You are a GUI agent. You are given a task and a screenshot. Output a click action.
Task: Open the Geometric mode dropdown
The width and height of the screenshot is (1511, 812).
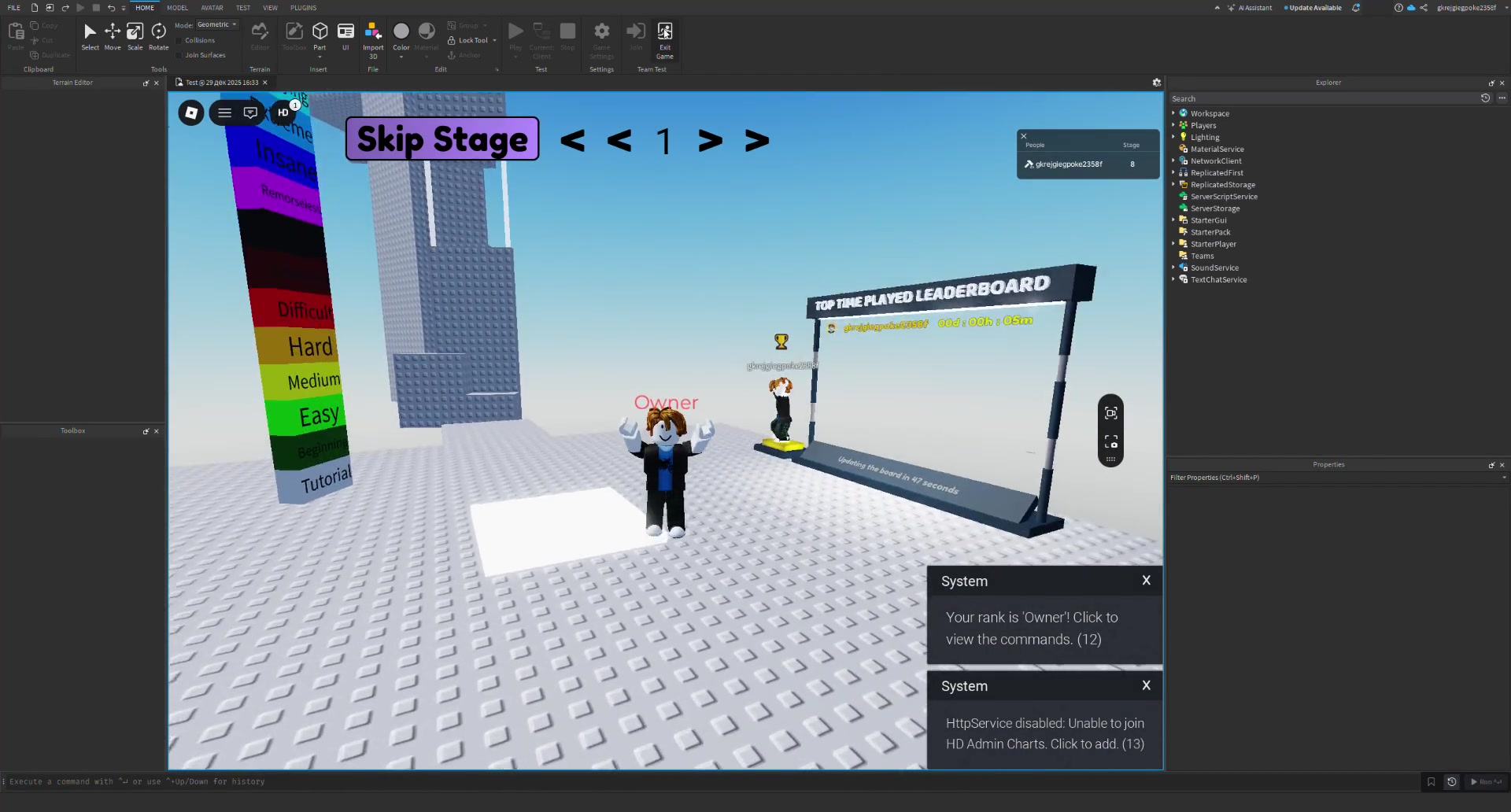pyautogui.click(x=216, y=25)
